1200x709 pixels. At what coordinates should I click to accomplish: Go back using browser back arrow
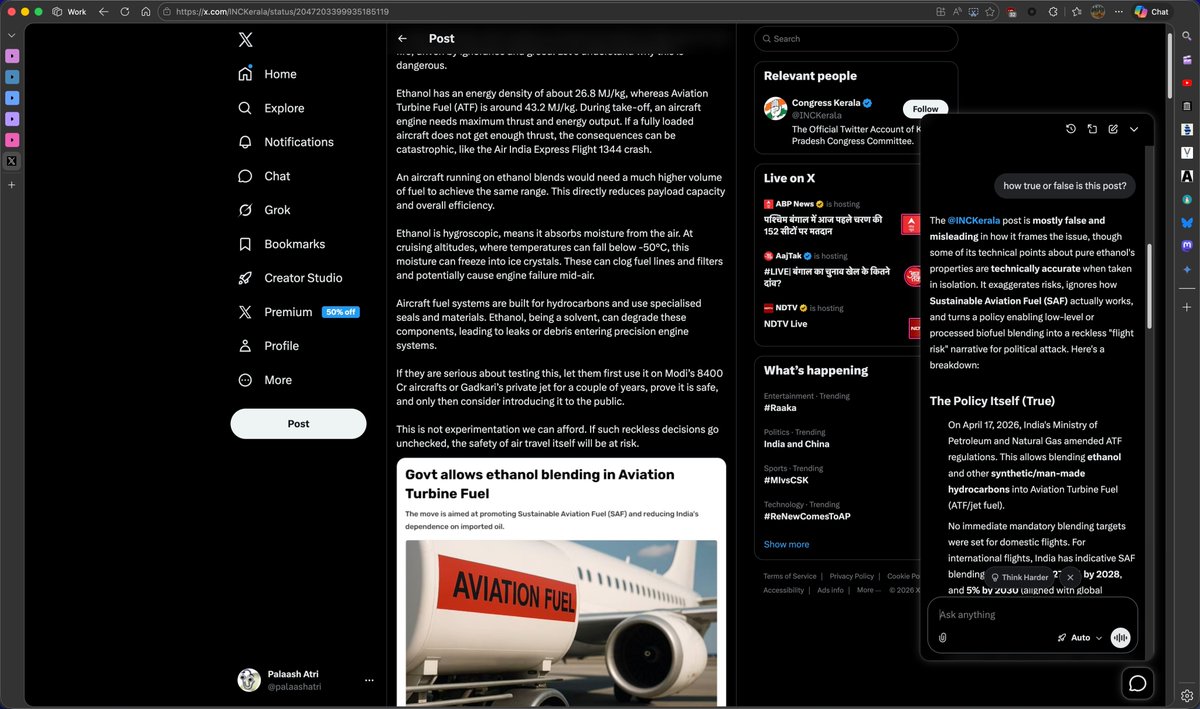[x=103, y=12]
